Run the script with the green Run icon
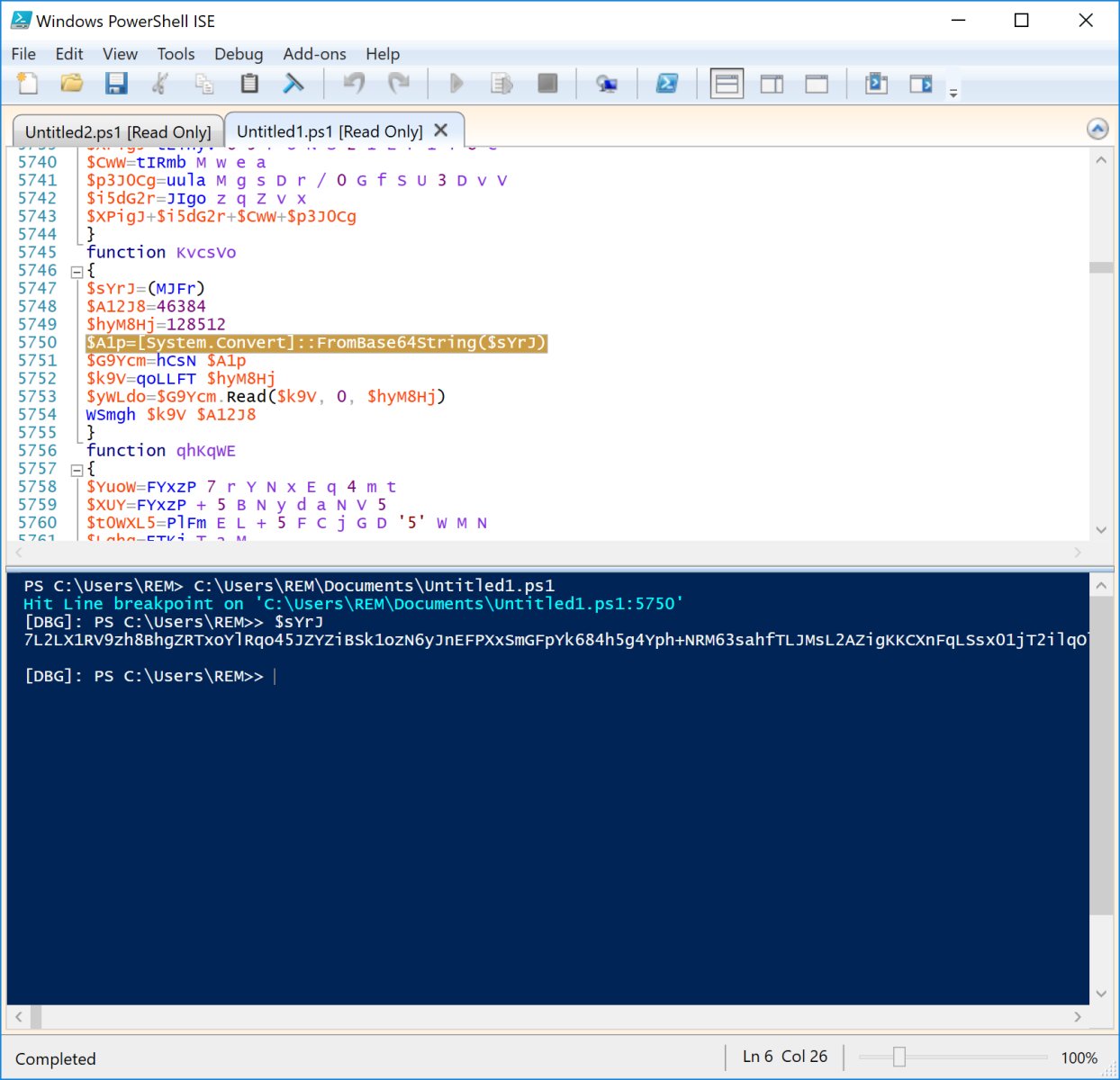The image size is (1120, 1080). (x=456, y=83)
